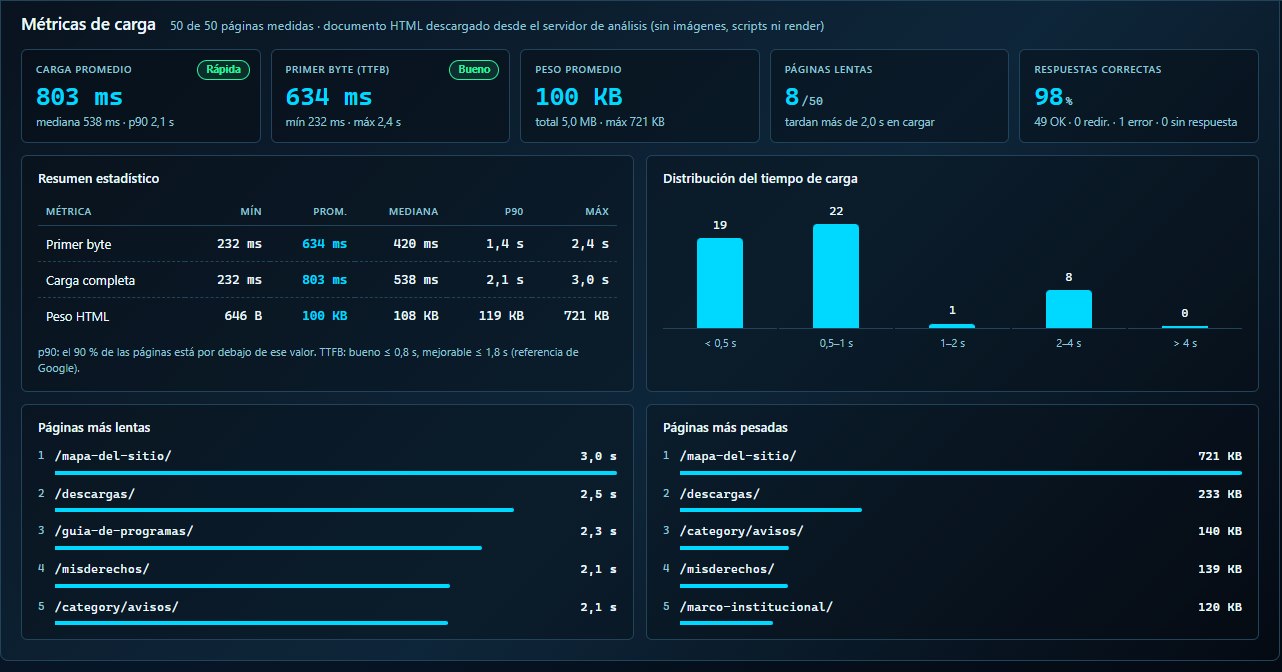The height and width of the screenshot is (672, 1282).
Task: Select the 634 ms TTFB card value
Action: [329, 97]
